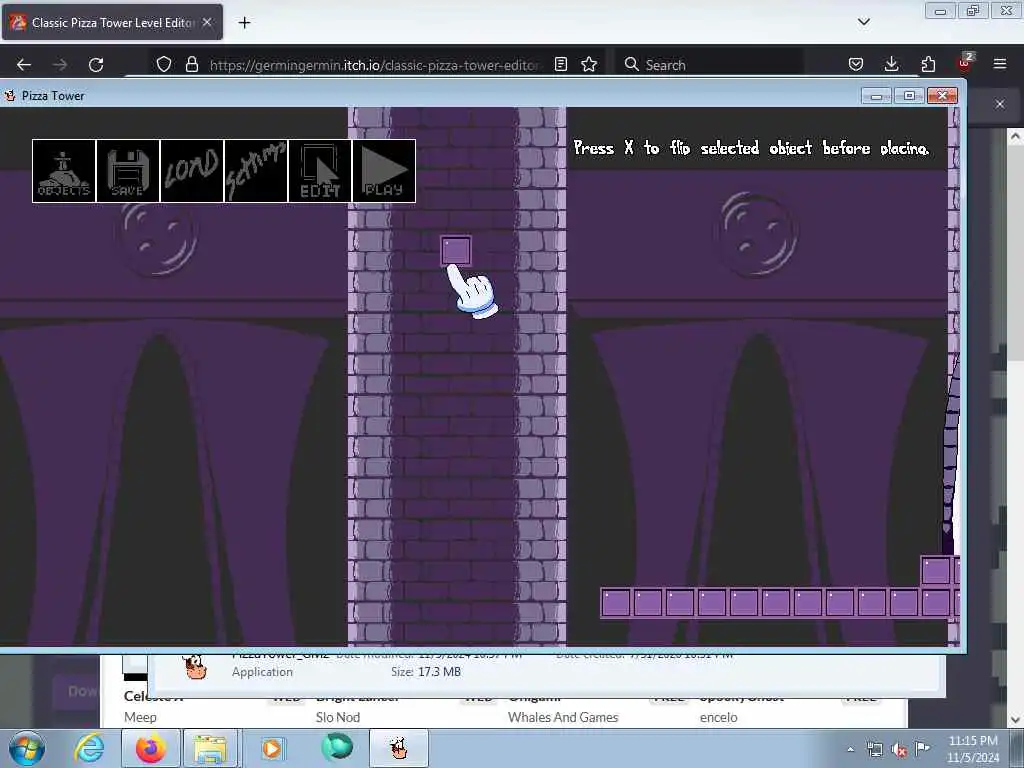View site security lock info
The image size is (1024, 768).
(191, 64)
